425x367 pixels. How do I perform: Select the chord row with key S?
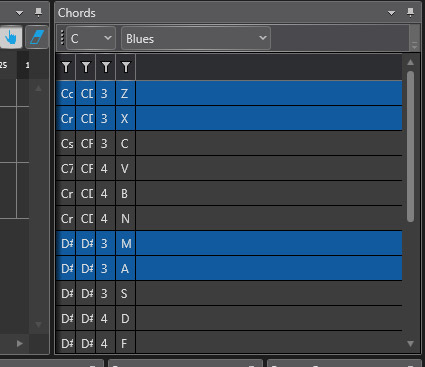[x=229, y=293]
